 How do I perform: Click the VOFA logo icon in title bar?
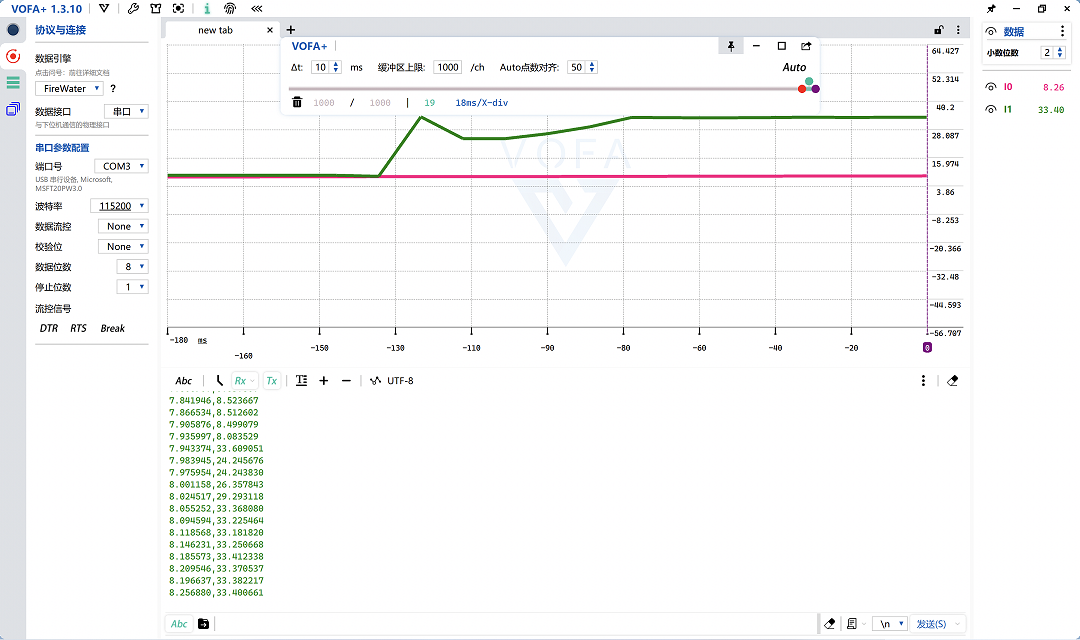104,8
